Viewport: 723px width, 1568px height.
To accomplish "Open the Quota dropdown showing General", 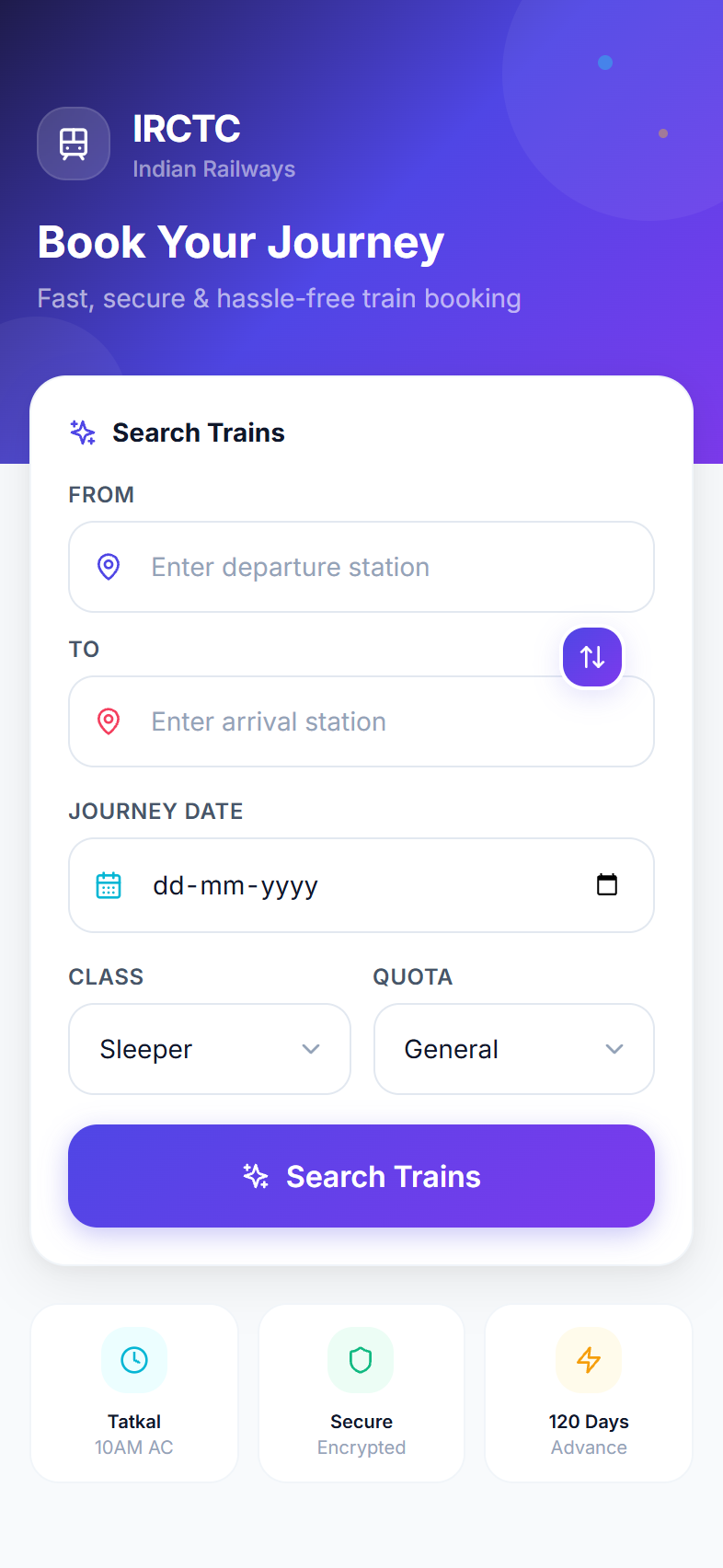I will pyautogui.click(x=513, y=1049).
